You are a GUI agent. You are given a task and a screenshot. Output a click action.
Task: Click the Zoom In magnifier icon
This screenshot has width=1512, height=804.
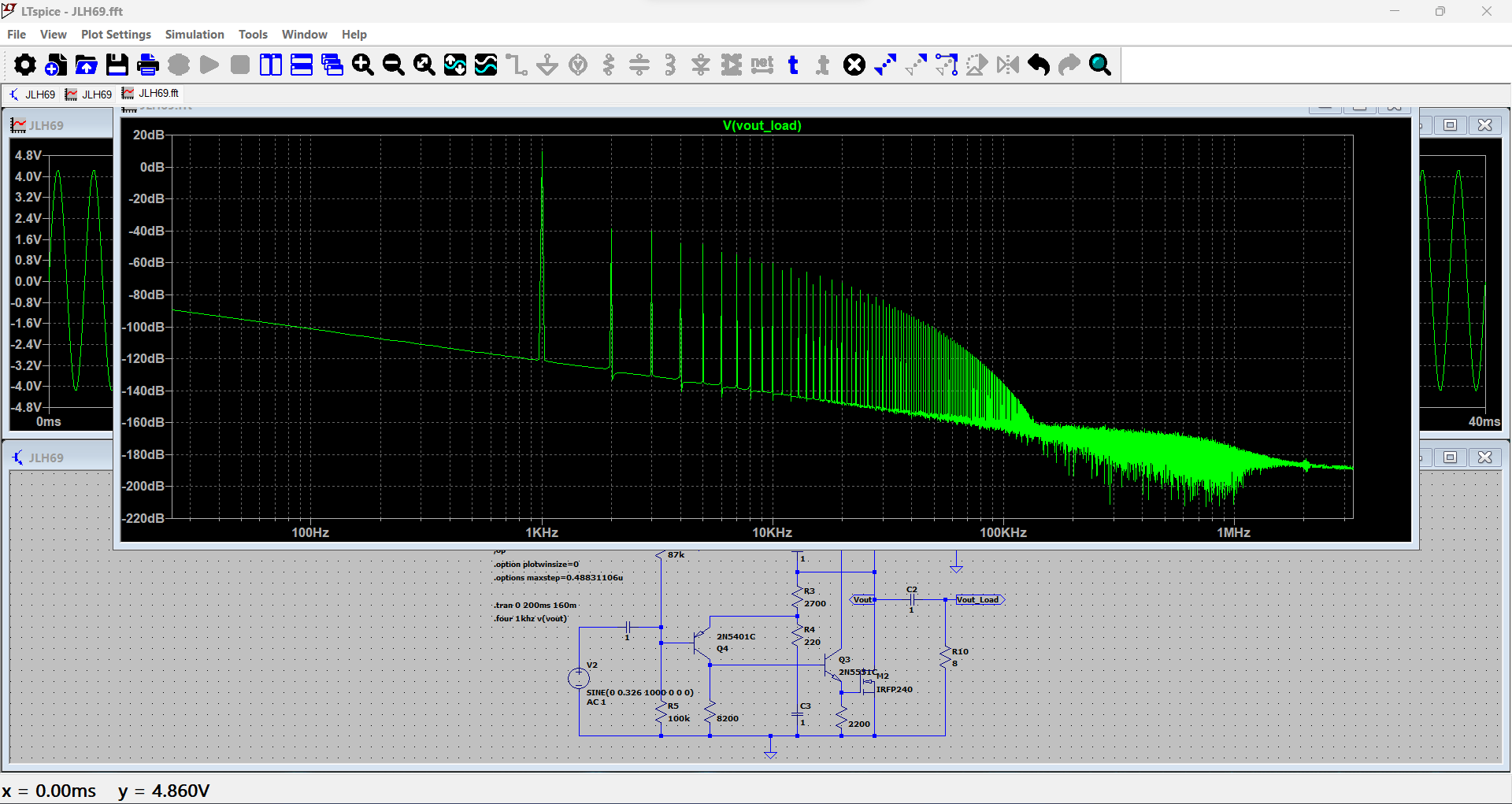[363, 65]
